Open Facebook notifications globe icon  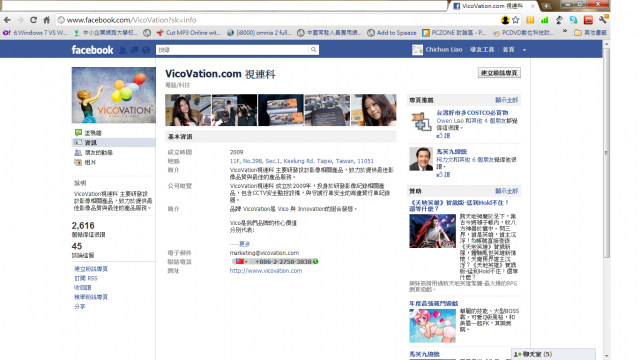(146, 50)
